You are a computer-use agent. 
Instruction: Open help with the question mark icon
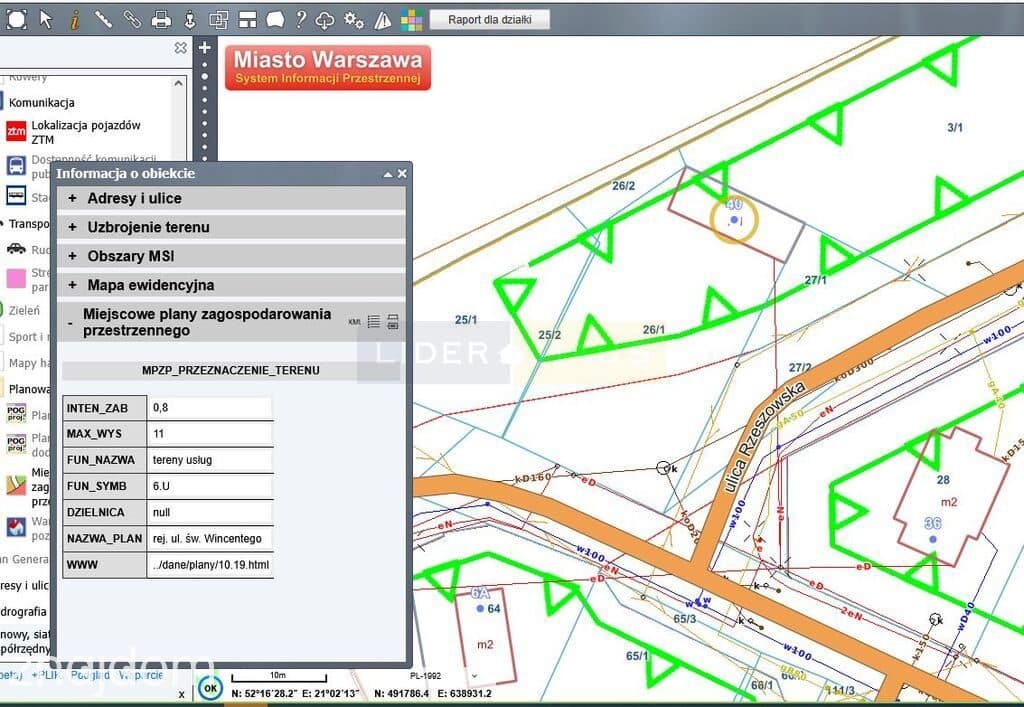pyautogui.click(x=300, y=20)
